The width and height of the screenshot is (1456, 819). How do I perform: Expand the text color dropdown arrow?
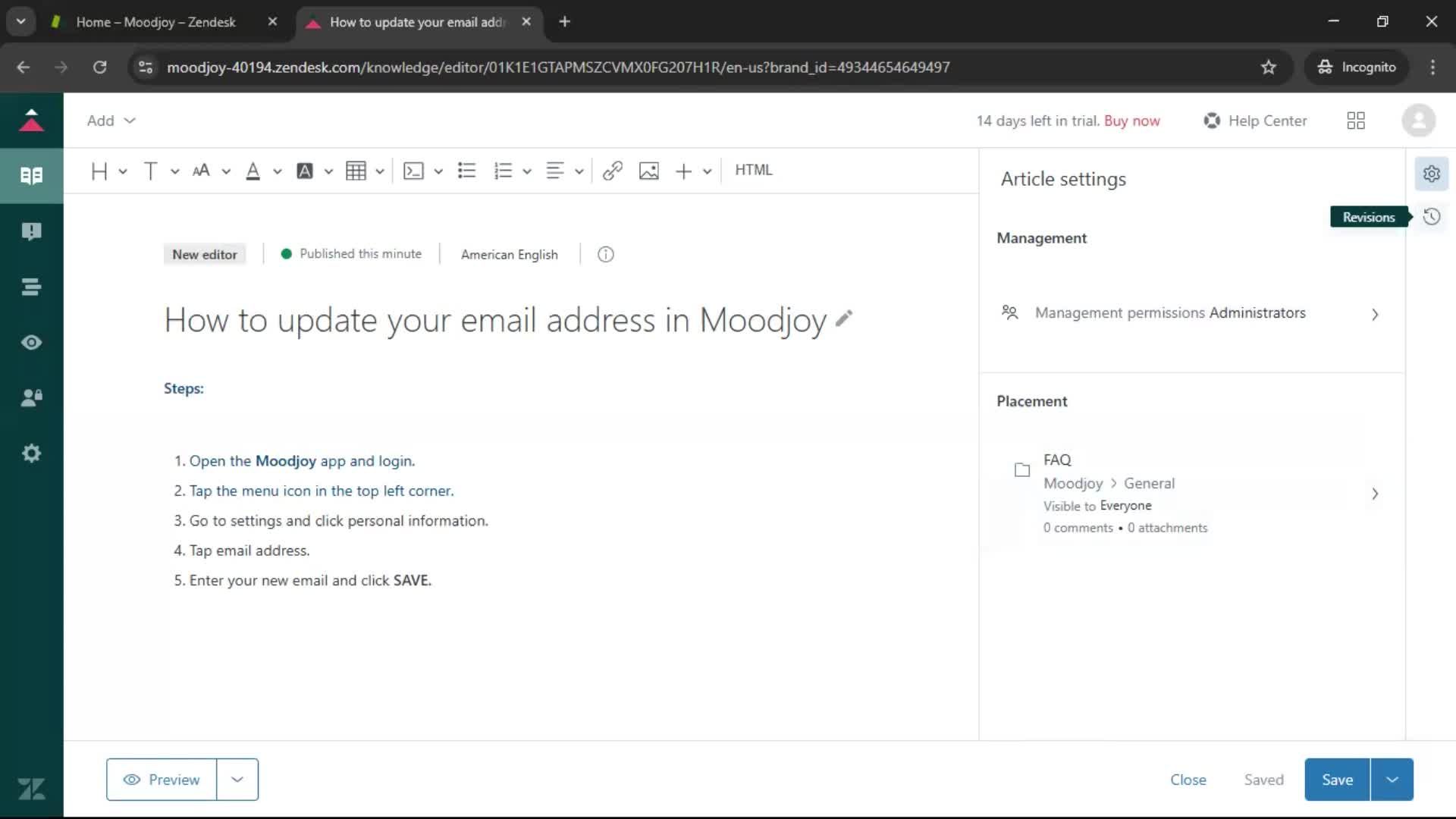[x=278, y=171]
